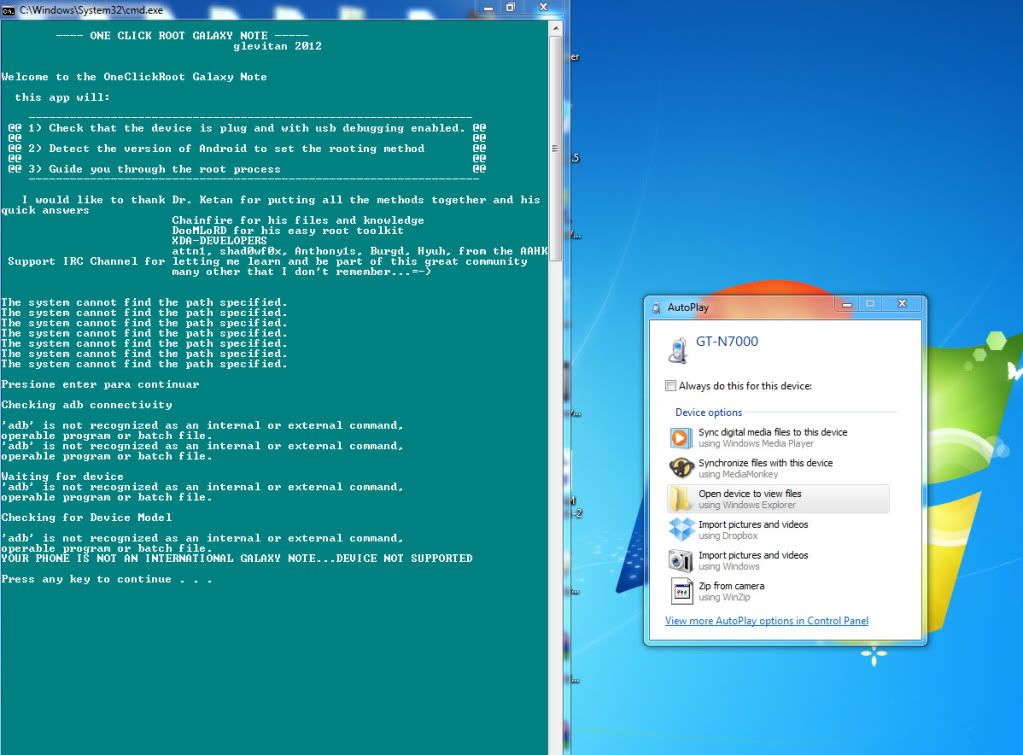Viewport: 1023px width, 755px height.
Task: Click the GT-N7000 phone device icon
Action: coord(677,347)
